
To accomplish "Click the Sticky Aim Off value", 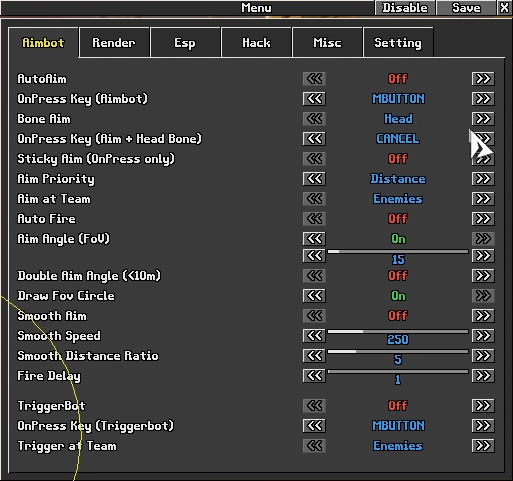I will point(398,159).
